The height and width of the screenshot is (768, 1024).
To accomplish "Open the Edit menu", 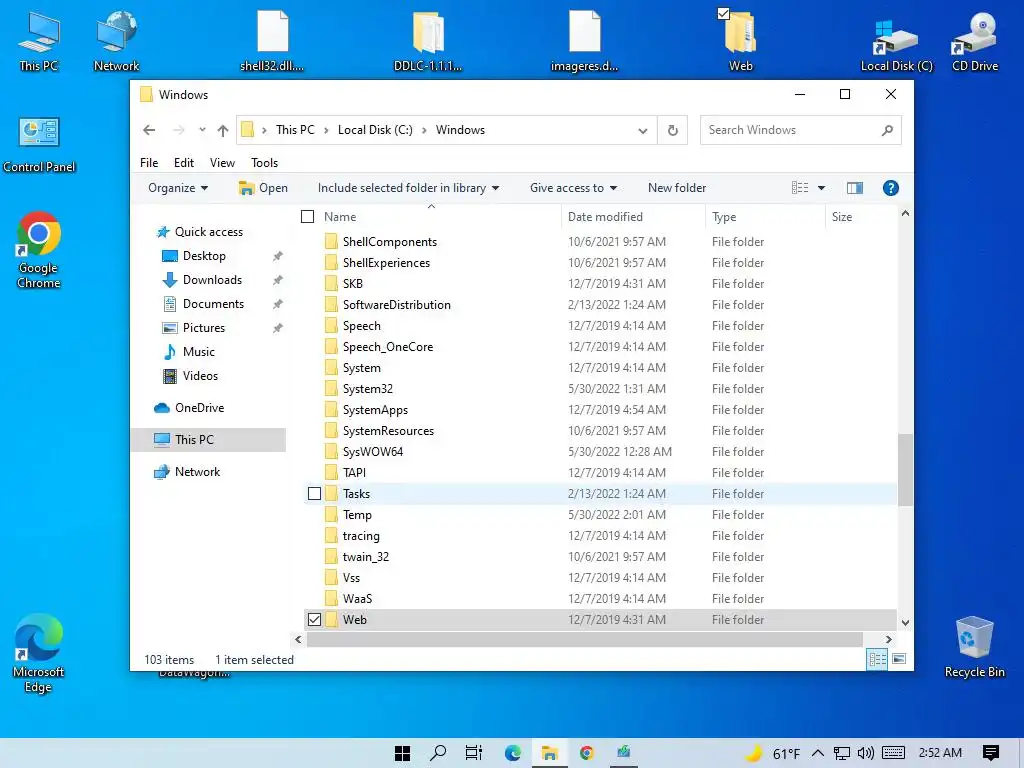I will click(184, 163).
